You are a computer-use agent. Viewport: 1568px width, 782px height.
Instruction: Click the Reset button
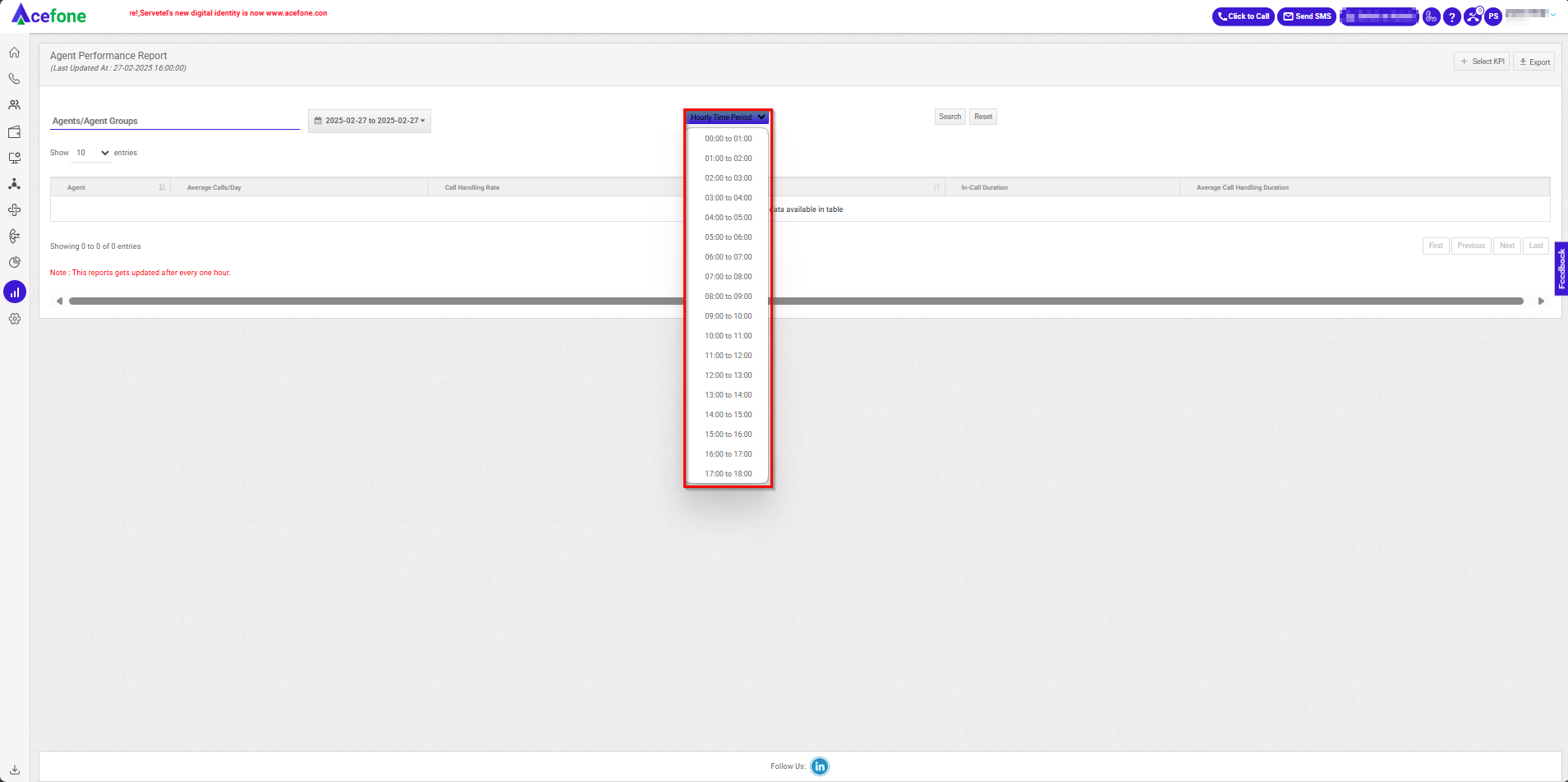[x=983, y=117]
